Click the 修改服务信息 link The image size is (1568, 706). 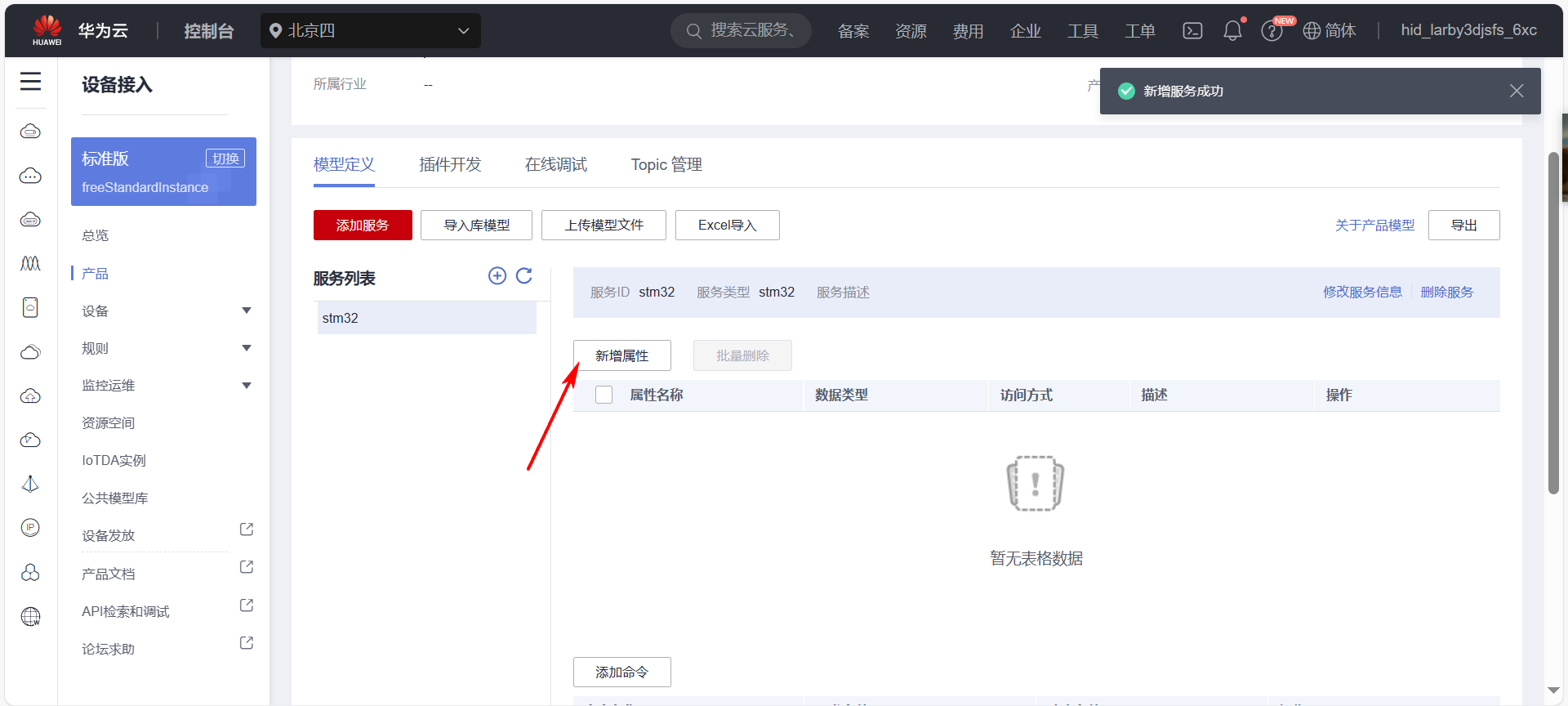(1361, 292)
